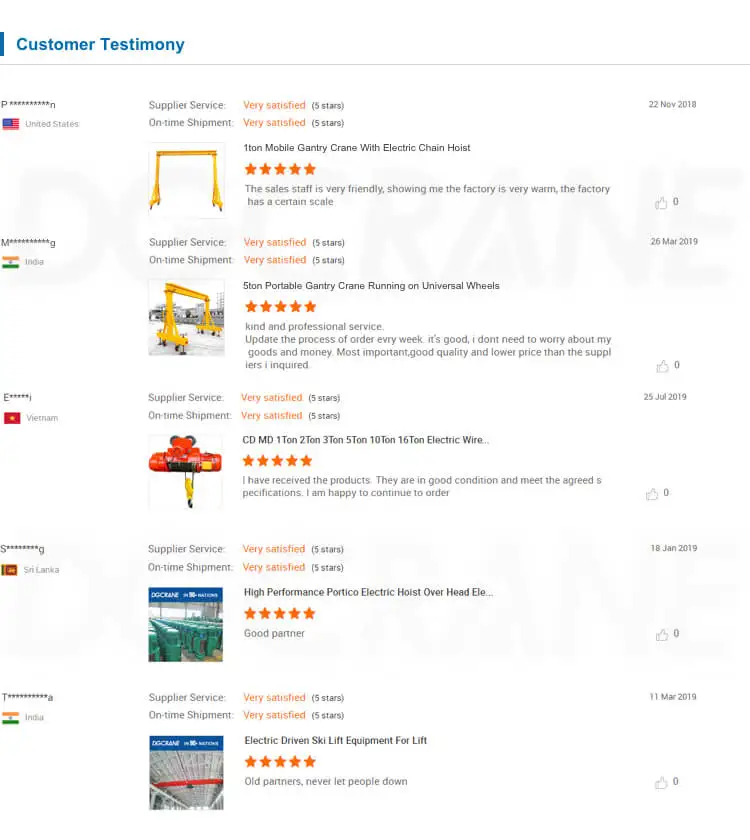Open High Performance Portico Electric Hoist link
750x840 pixels.
(x=368, y=592)
